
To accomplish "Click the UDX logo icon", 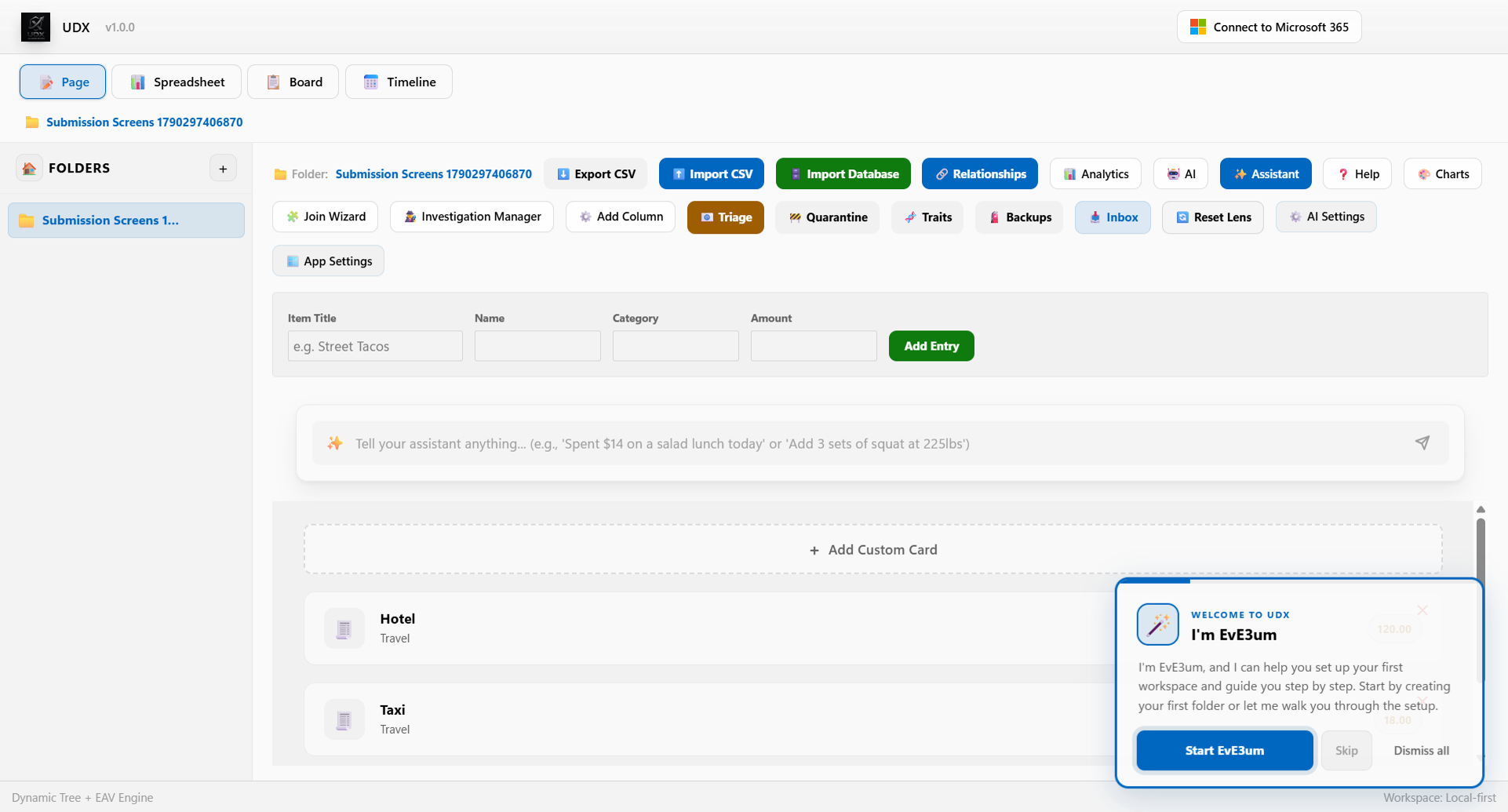I will coord(35,27).
